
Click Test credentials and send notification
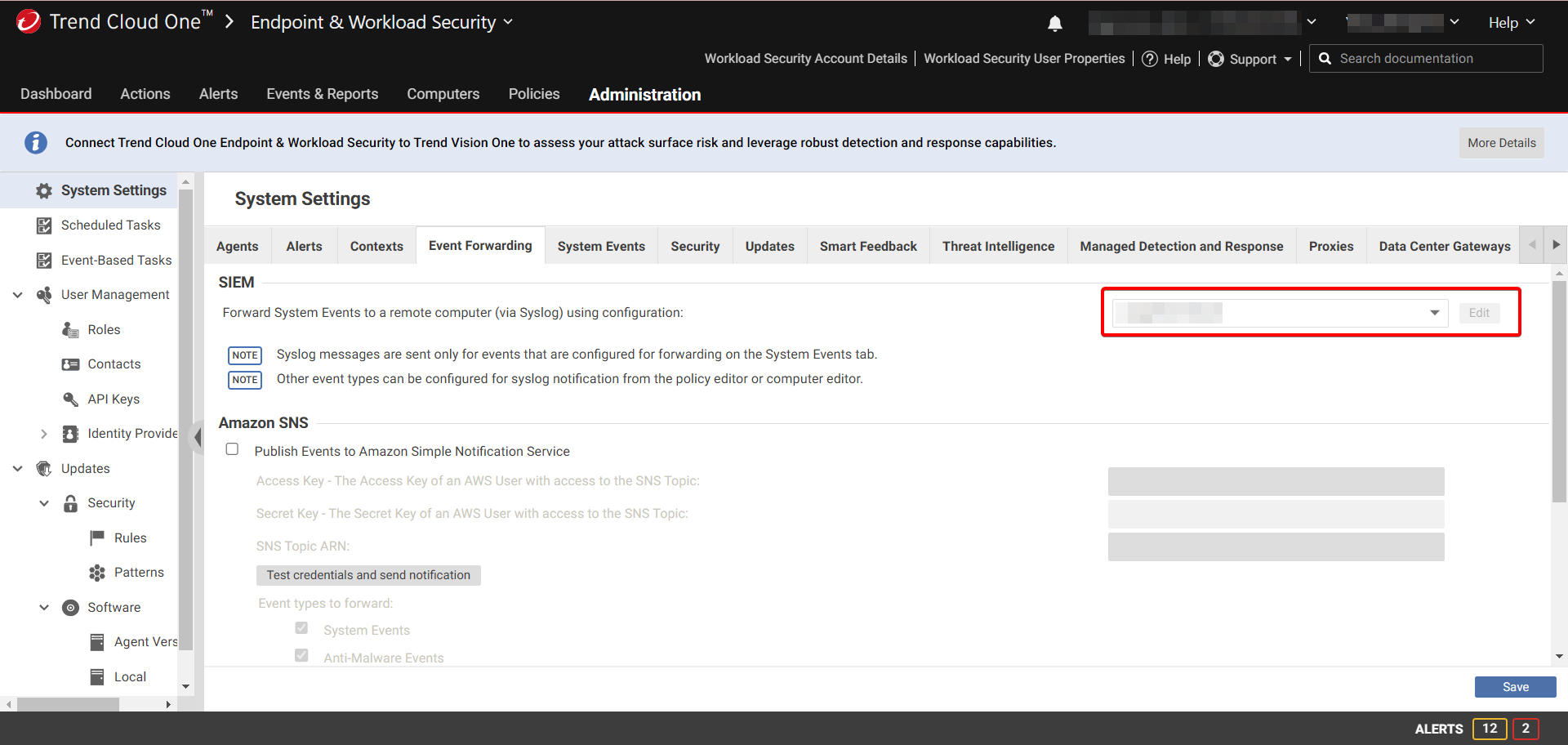pos(368,575)
